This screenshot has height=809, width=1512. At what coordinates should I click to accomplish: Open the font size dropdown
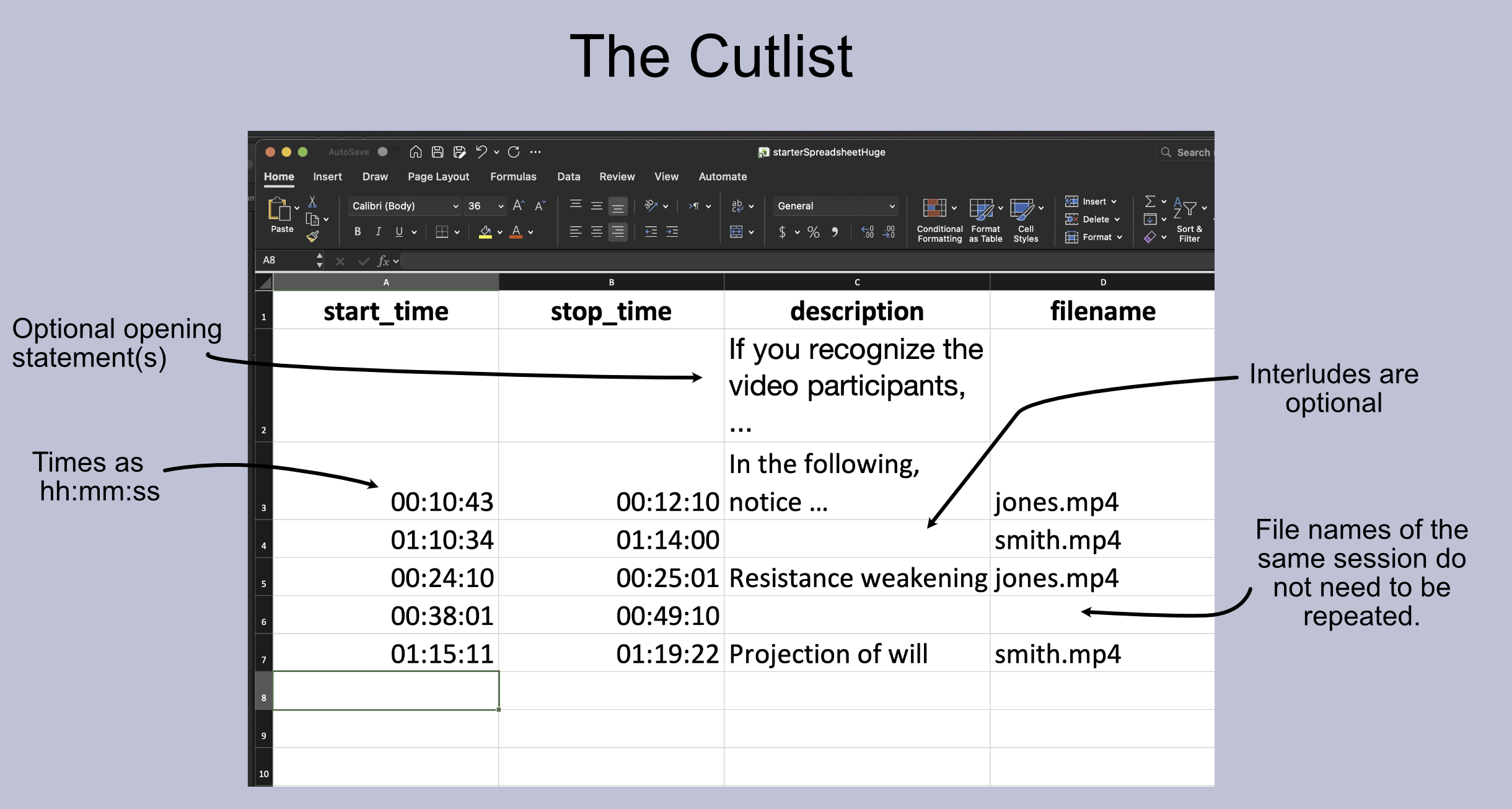tap(485, 206)
